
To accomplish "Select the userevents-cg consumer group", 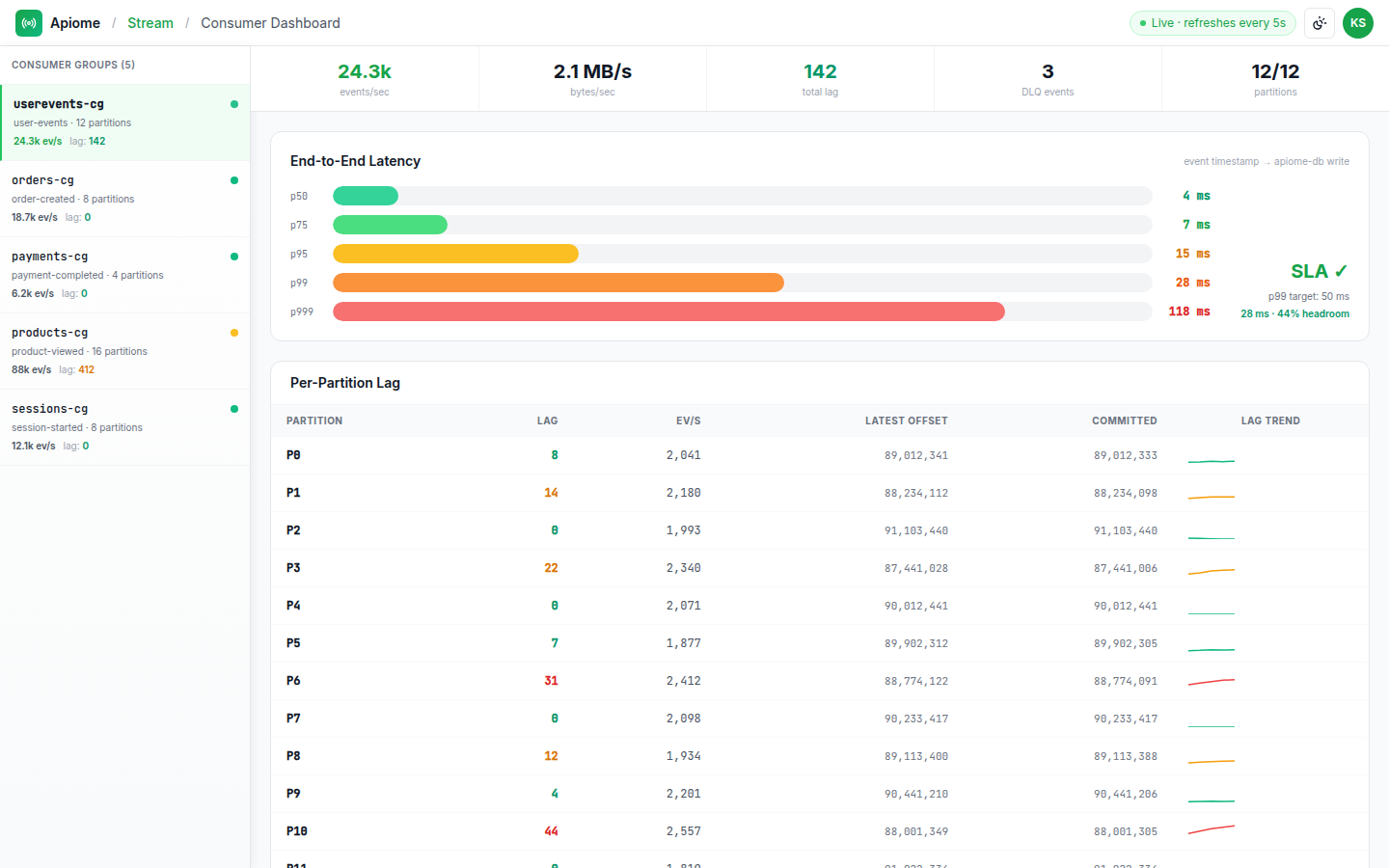I will 125,122.
